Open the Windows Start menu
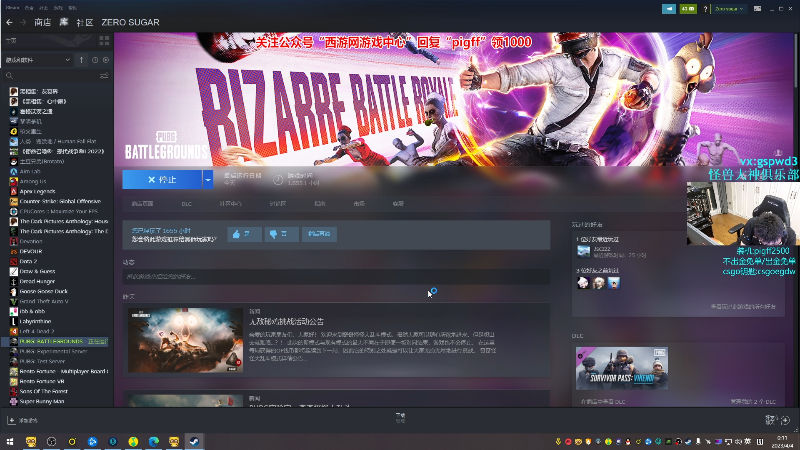 [x=10, y=441]
